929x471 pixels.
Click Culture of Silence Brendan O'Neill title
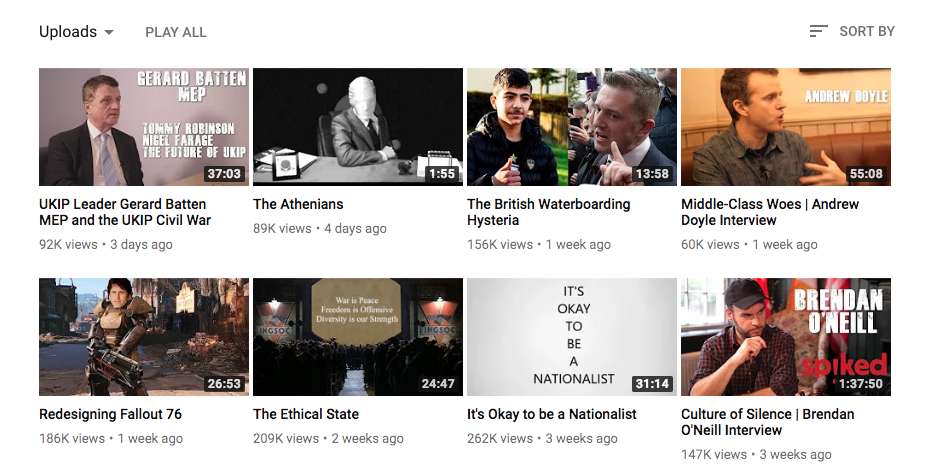click(767, 422)
